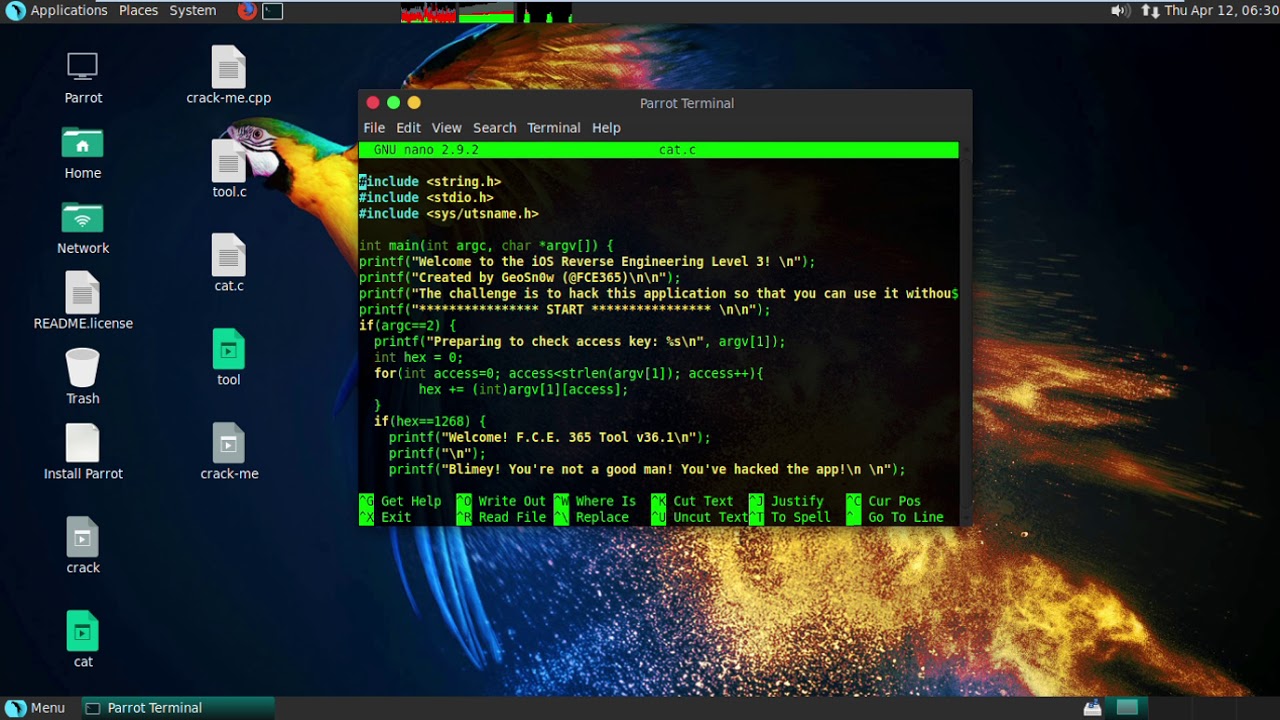Image resolution: width=1280 pixels, height=720 pixels.
Task: Open the Terminal menu in the menu bar
Action: [554, 128]
